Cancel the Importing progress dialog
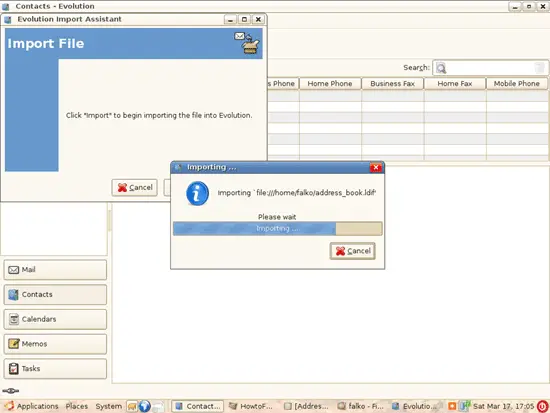Viewport: 550px width, 413px height. [x=353, y=251]
